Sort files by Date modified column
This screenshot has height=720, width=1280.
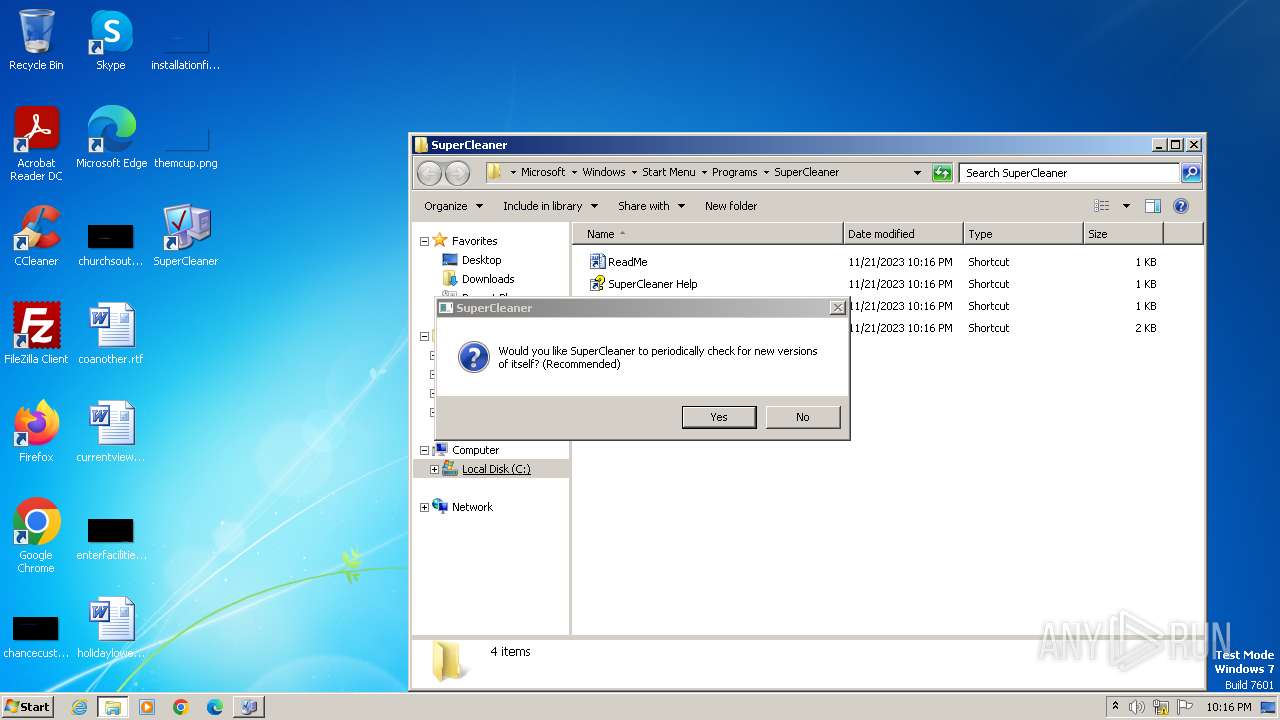tap(904, 234)
